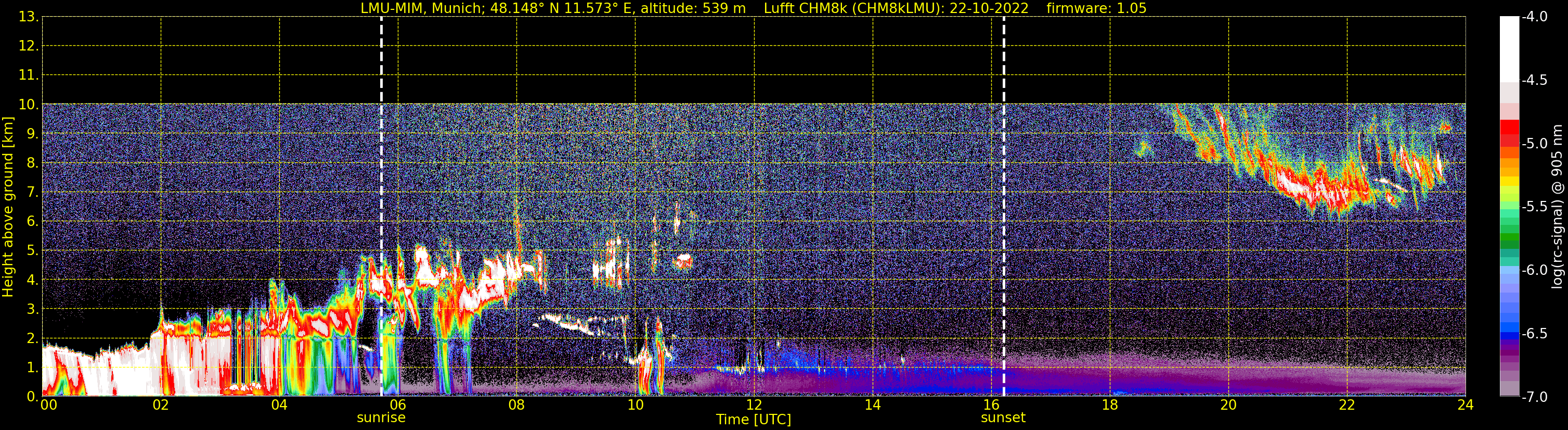Click the time axis tick label '04'
This screenshot has height=430, width=1568.
(279, 405)
